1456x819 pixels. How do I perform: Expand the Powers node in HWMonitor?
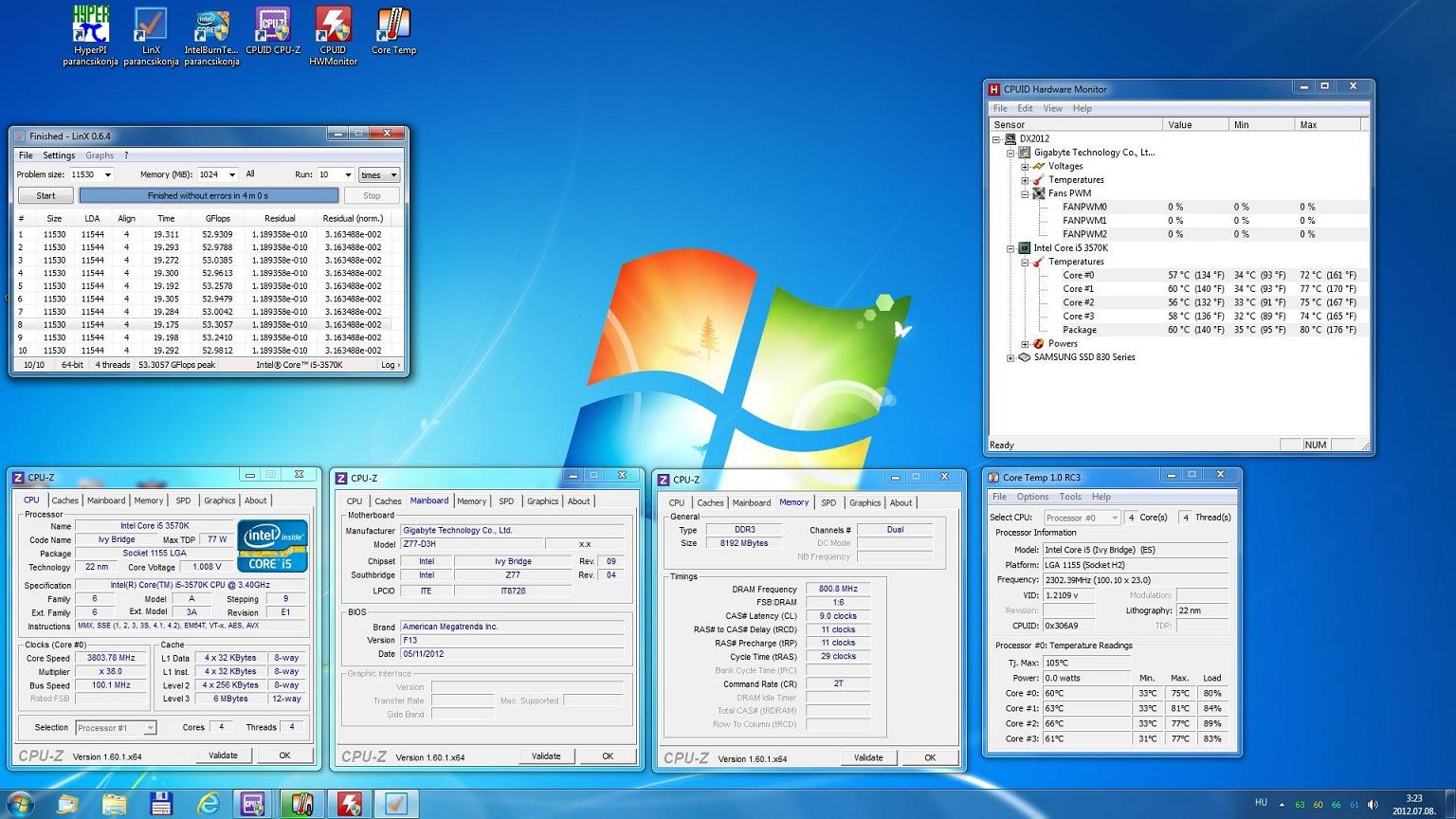(x=1024, y=343)
